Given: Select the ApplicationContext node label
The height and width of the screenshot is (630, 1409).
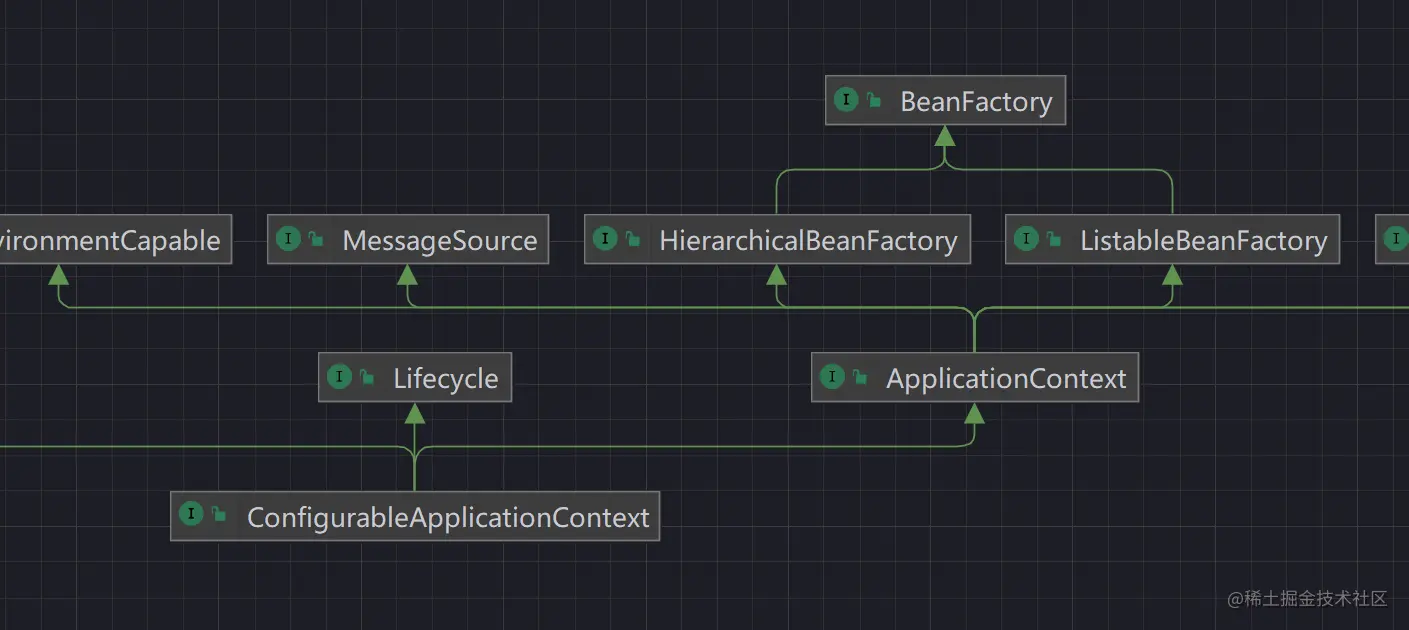Looking at the screenshot, I should tap(1006, 378).
